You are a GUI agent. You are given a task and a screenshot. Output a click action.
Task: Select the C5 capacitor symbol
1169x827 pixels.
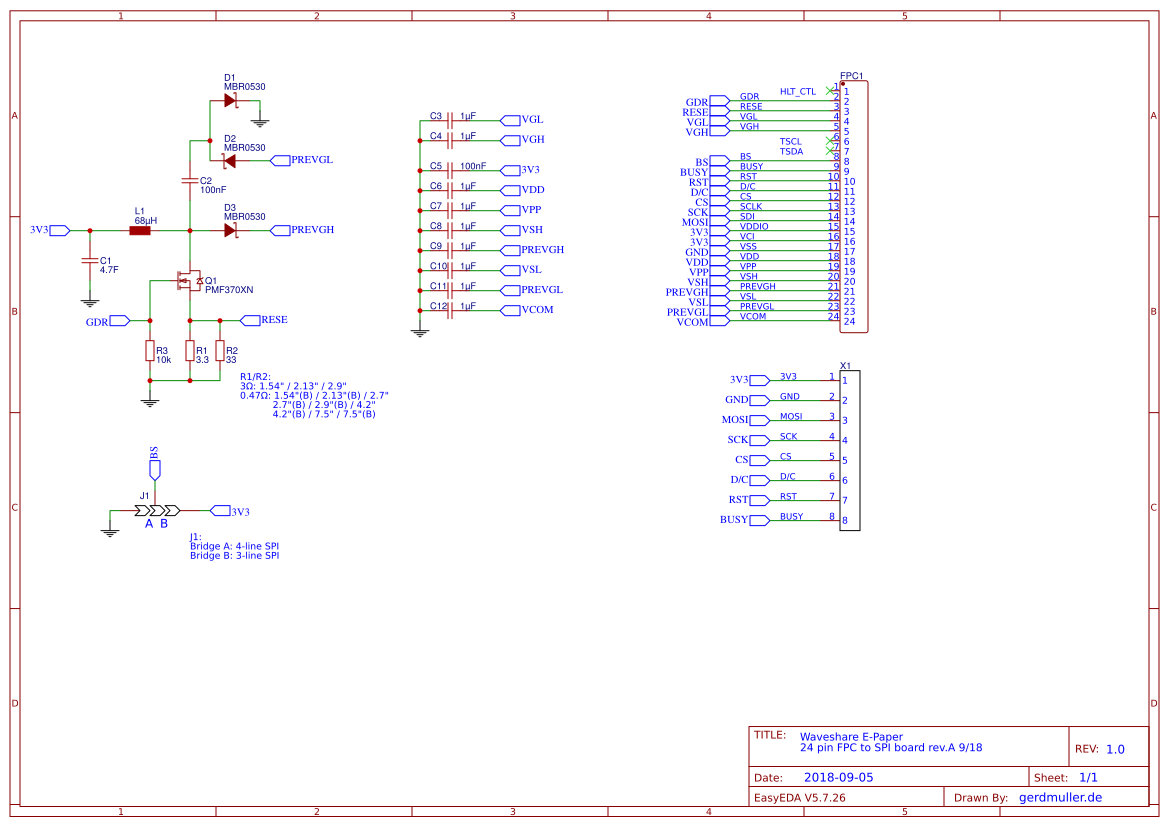click(450, 170)
